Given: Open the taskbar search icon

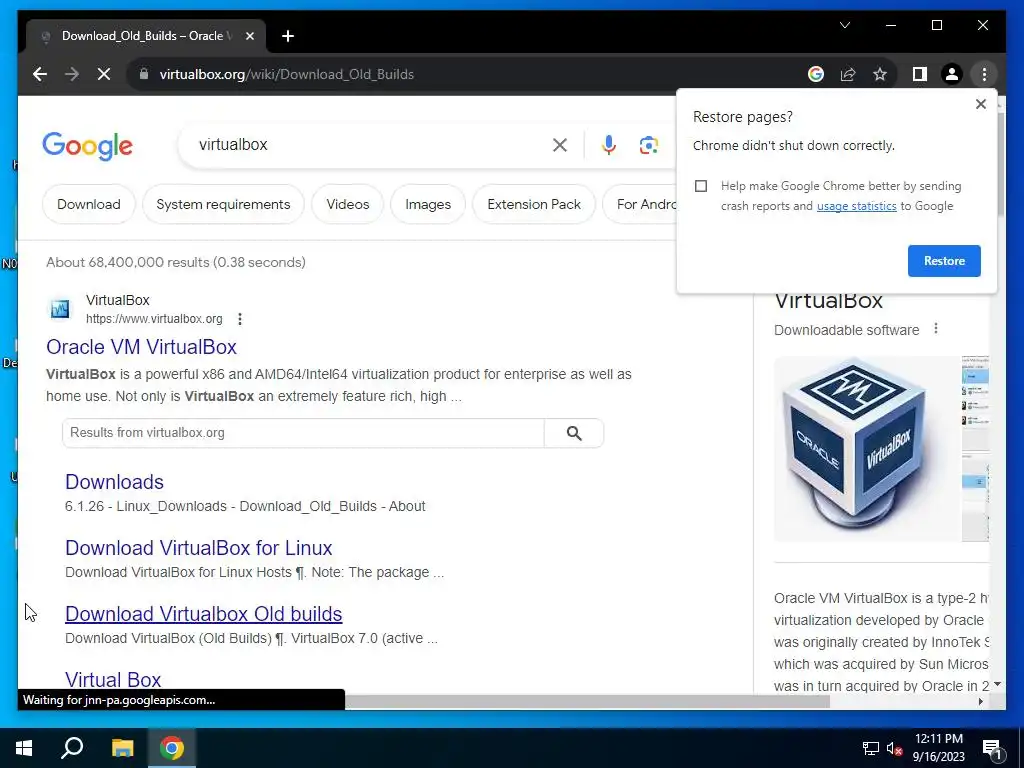Looking at the screenshot, I should tap(72, 748).
